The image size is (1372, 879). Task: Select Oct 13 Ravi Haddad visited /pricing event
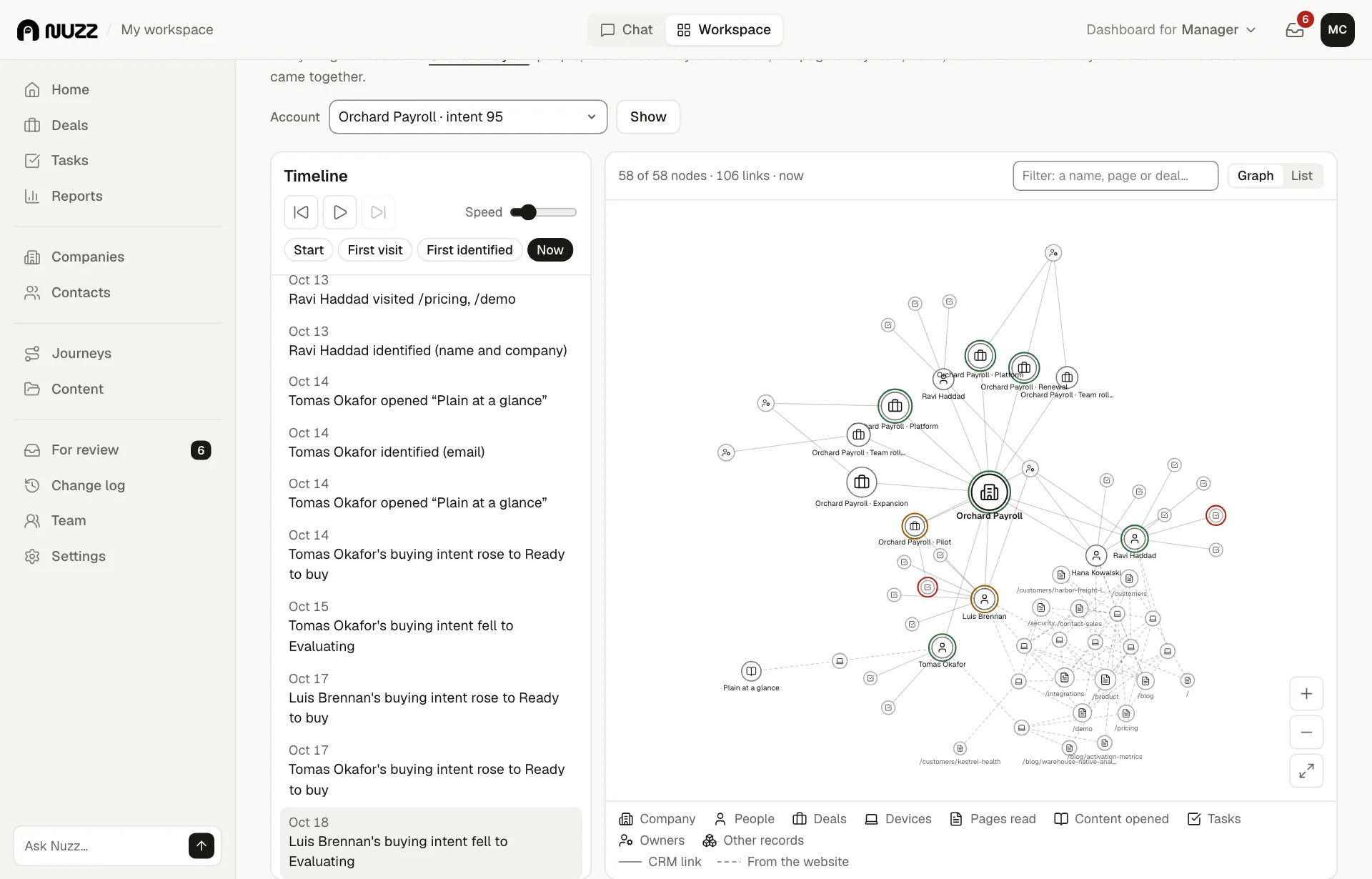[431, 290]
